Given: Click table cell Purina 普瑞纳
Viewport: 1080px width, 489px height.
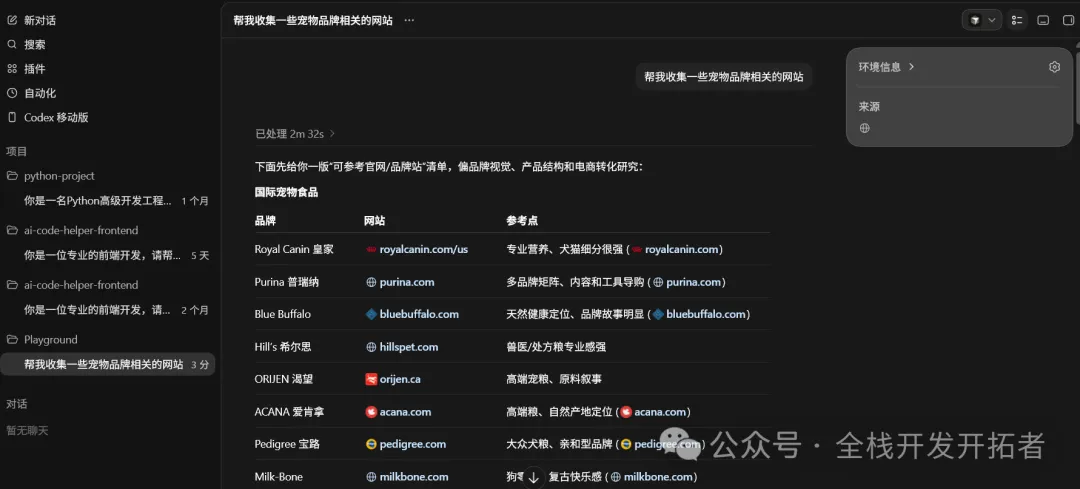Looking at the screenshot, I should coord(287,282).
